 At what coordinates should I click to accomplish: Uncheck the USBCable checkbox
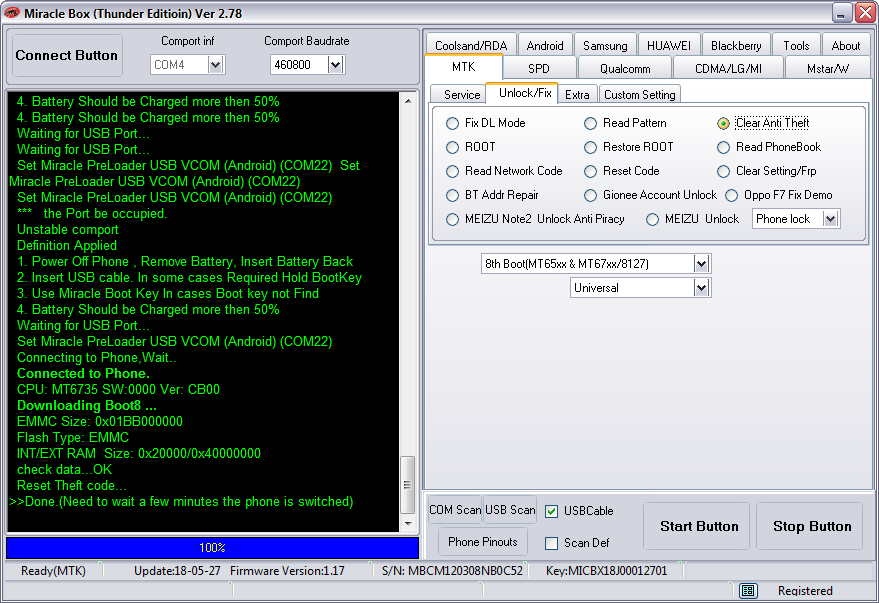point(552,511)
